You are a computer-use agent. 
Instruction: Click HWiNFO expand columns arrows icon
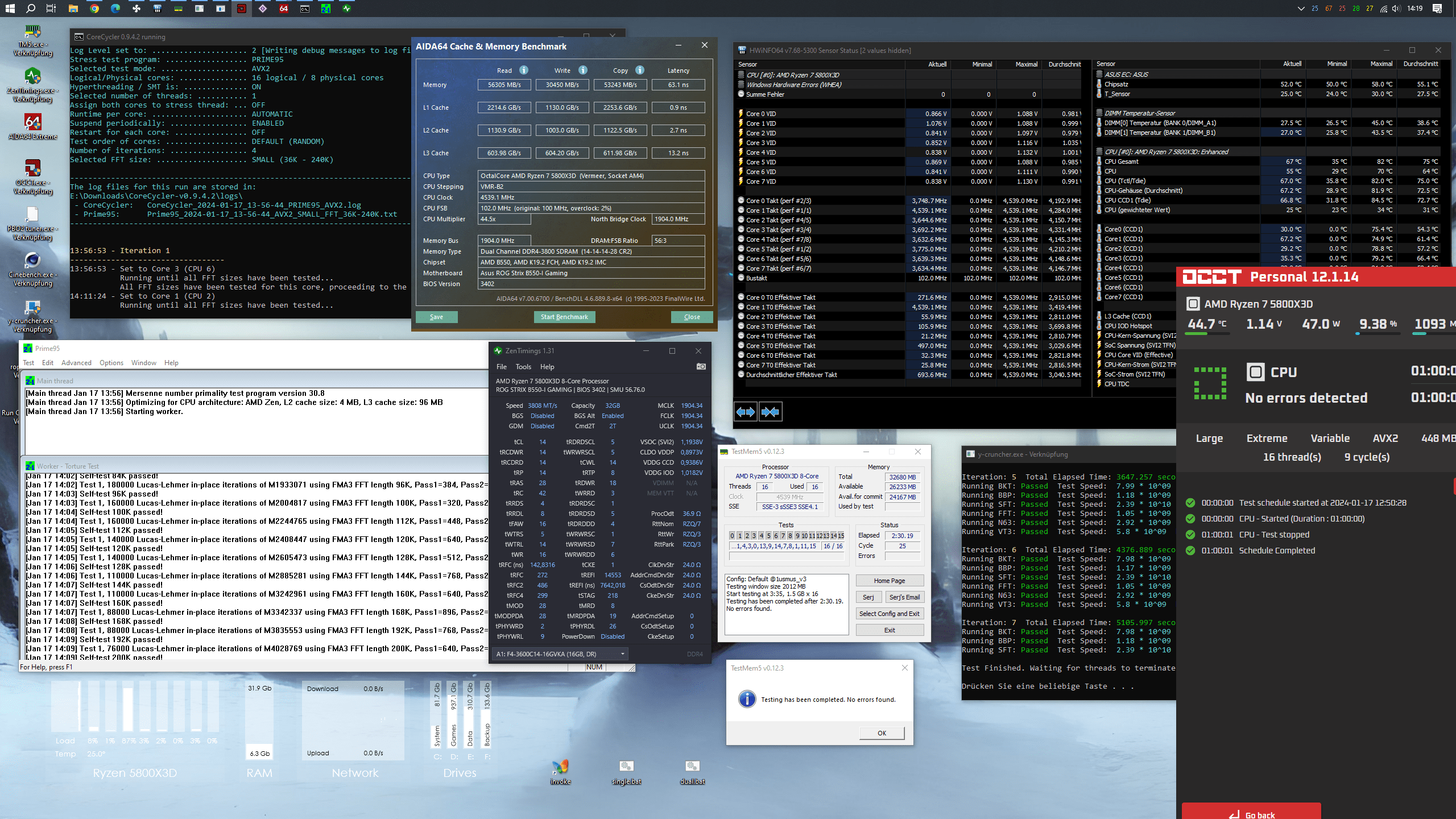(x=746, y=412)
